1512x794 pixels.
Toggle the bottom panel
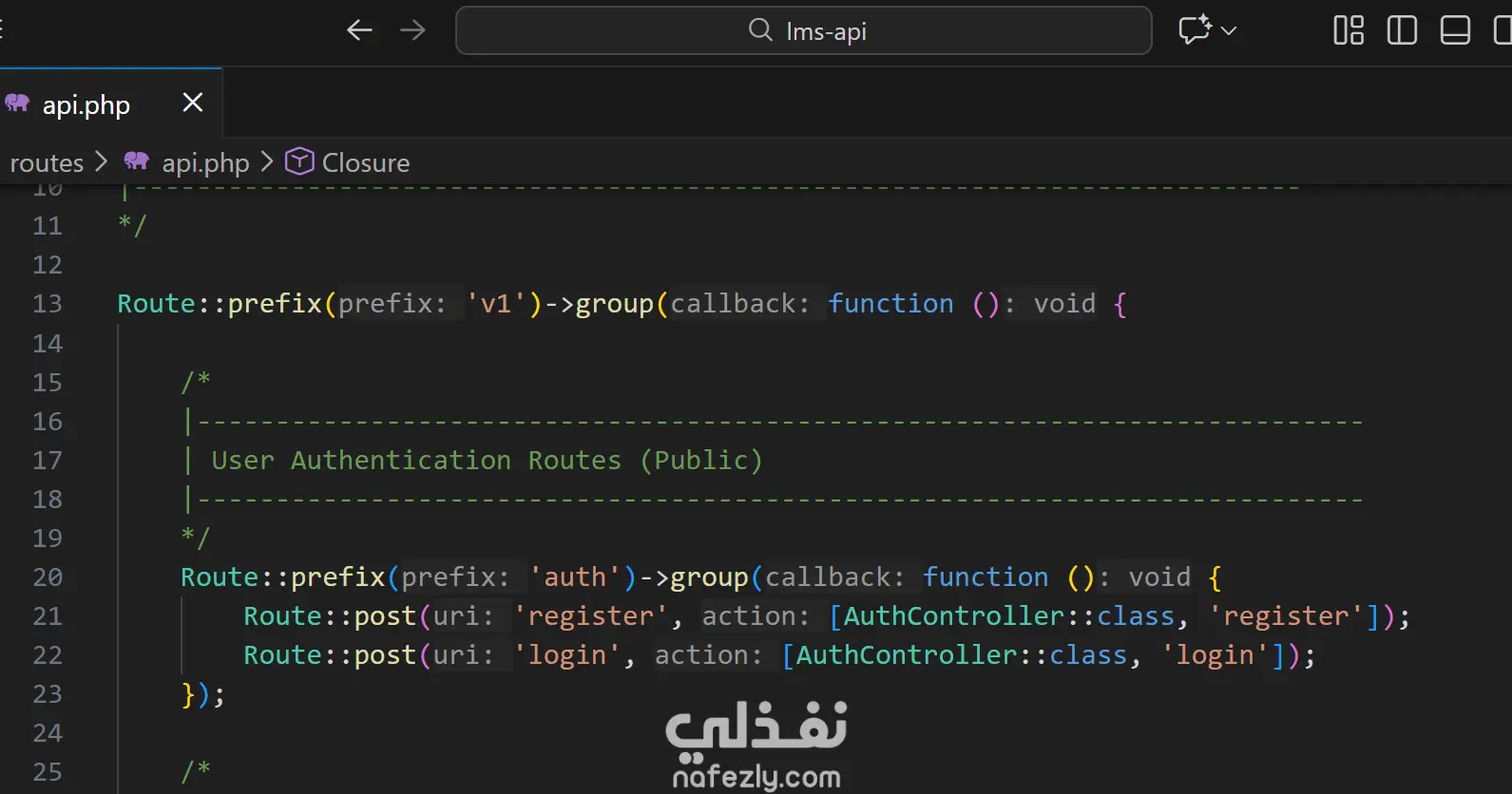coord(1455,30)
